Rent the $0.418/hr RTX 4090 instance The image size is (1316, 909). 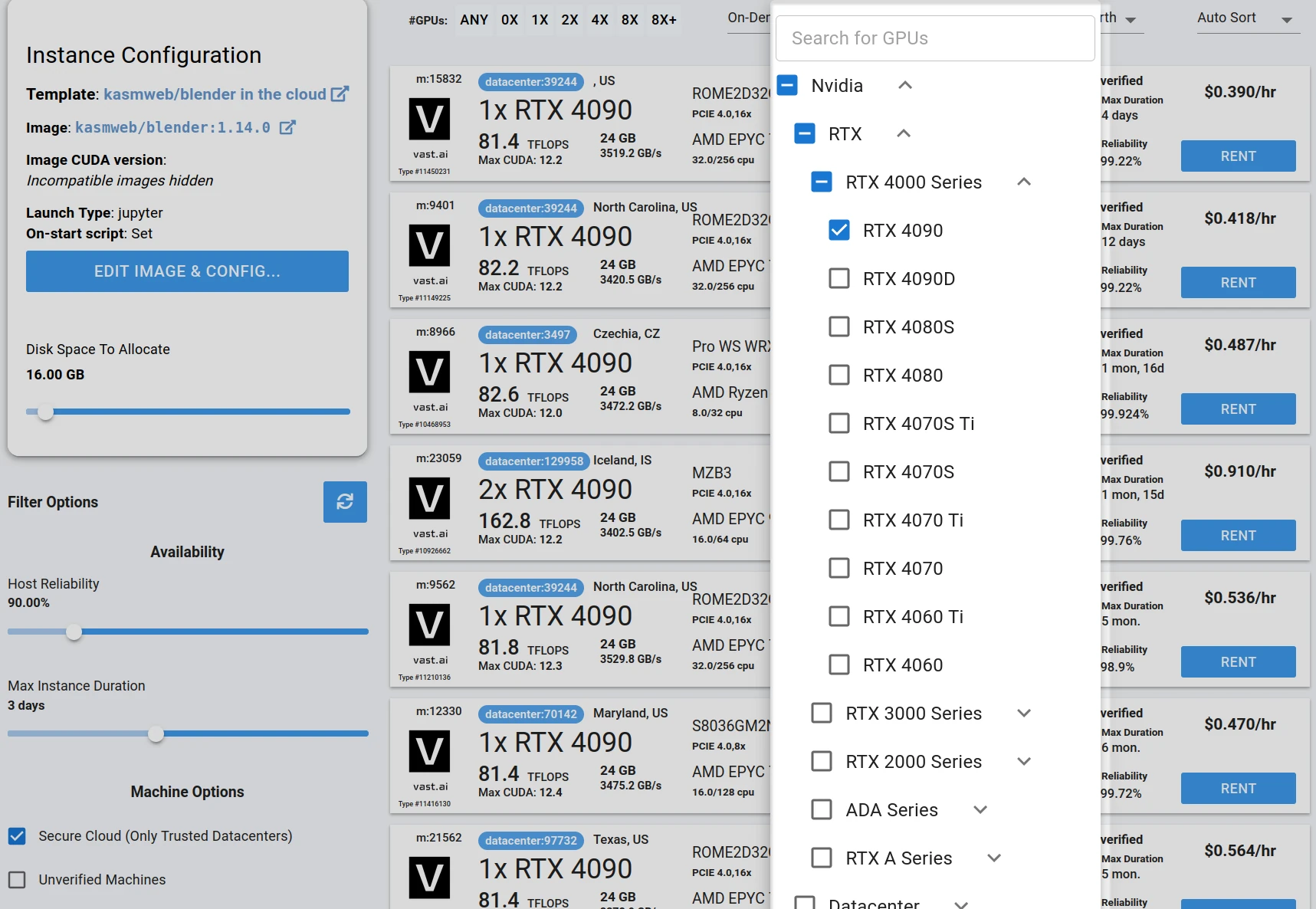pyautogui.click(x=1238, y=283)
